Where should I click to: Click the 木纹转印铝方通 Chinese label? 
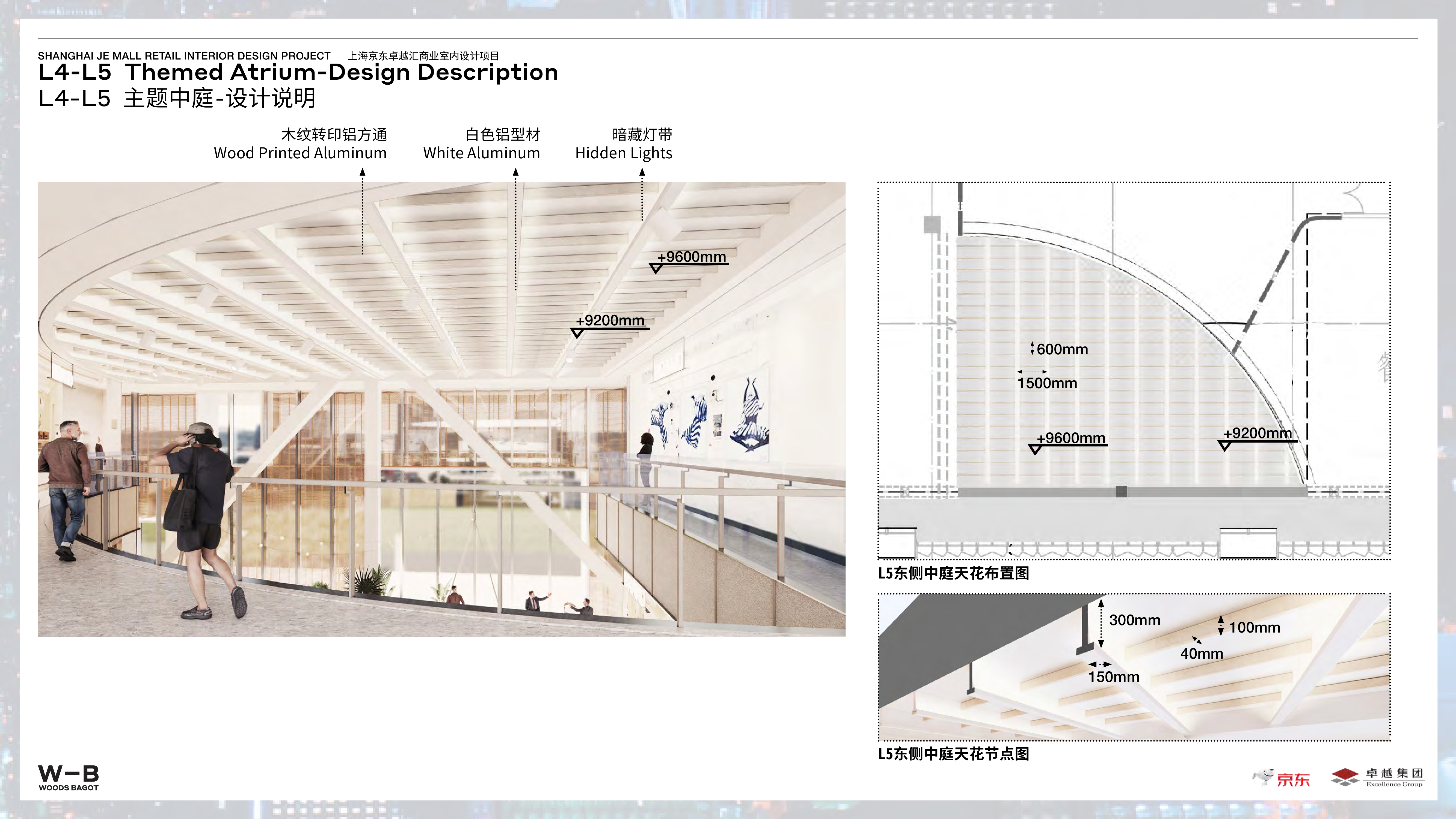[334, 135]
